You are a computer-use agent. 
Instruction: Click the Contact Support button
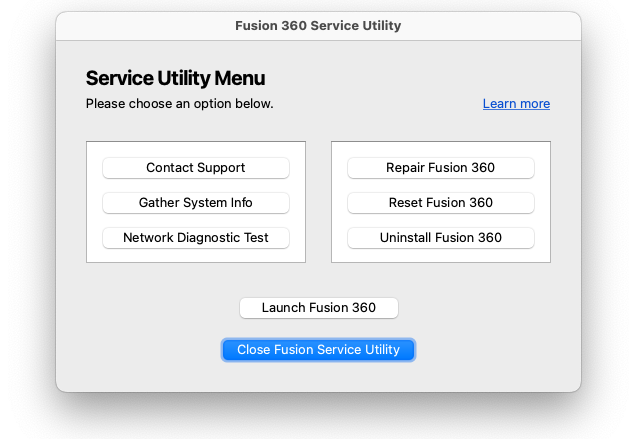point(196,168)
